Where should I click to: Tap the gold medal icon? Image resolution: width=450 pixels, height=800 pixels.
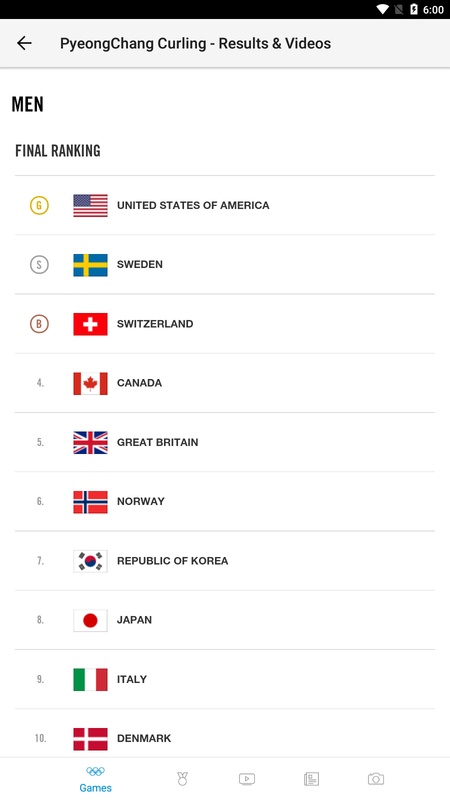click(x=39, y=205)
